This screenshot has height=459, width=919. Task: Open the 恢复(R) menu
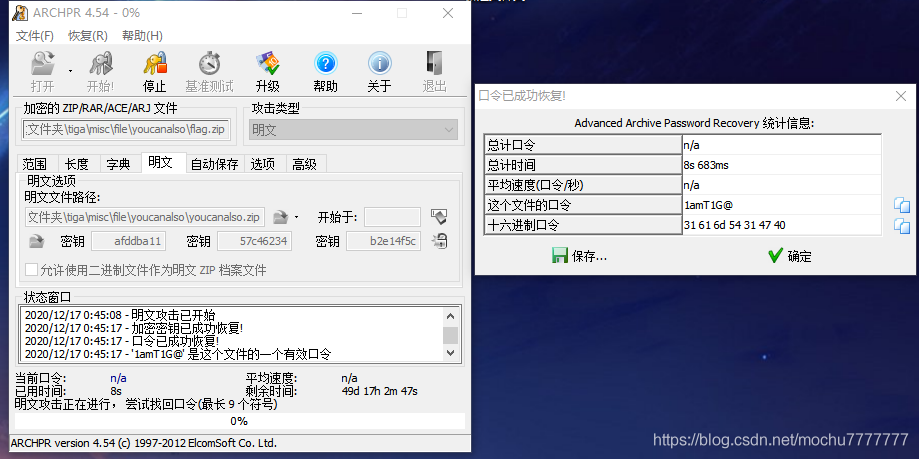(x=88, y=36)
